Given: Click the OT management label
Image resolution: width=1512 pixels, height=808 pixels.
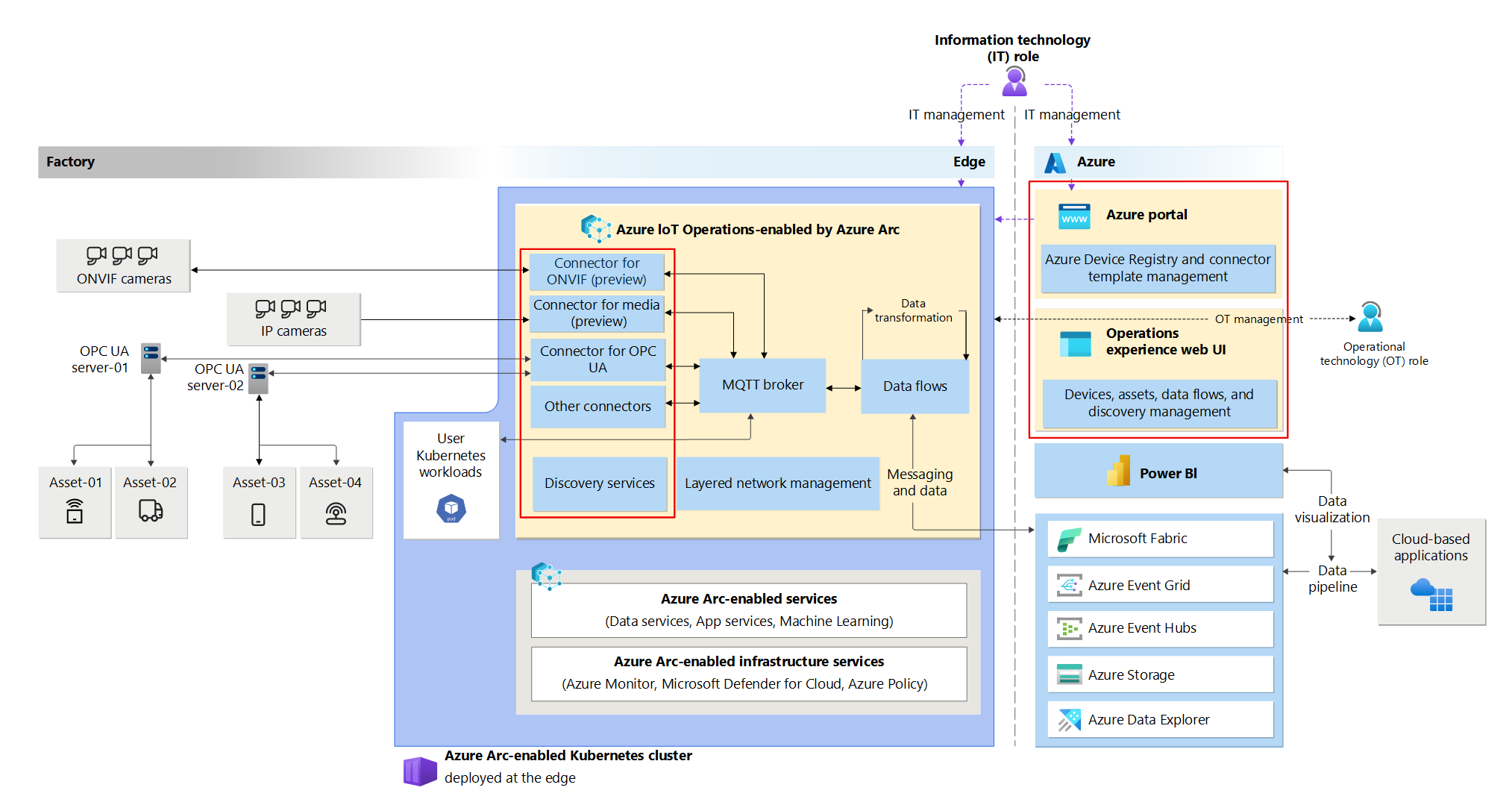Looking at the screenshot, I should [x=1258, y=319].
